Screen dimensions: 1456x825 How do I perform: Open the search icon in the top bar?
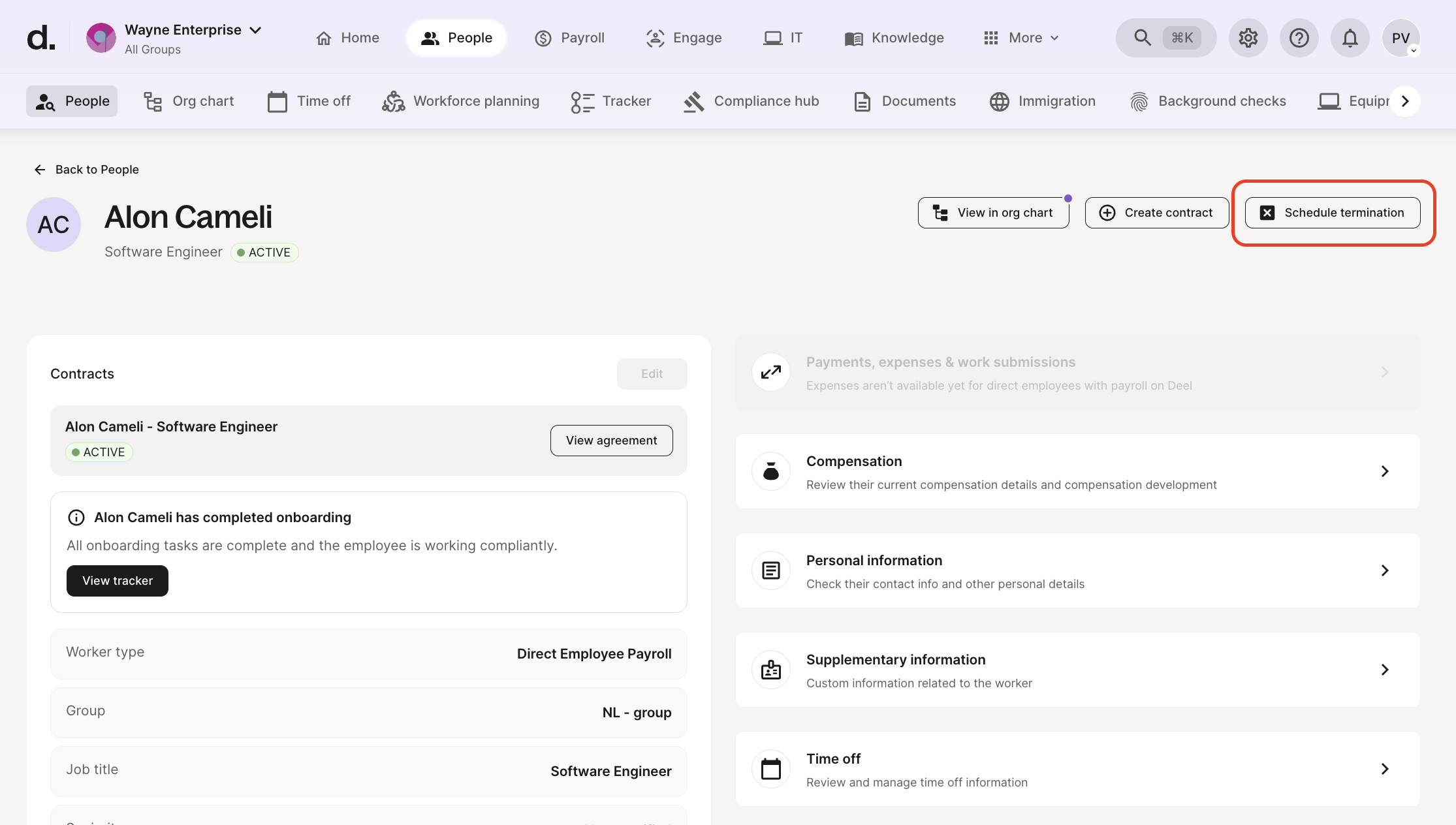(1142, 38)
